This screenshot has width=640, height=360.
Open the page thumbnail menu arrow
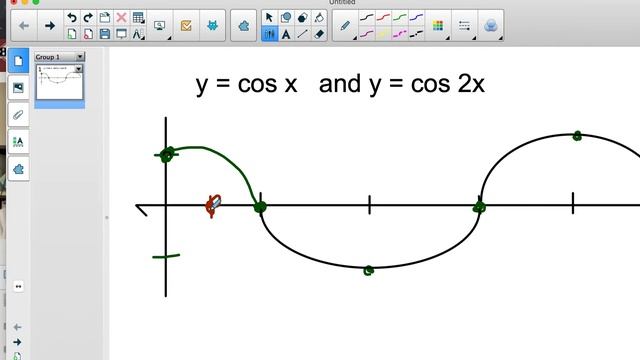(78, 69)
